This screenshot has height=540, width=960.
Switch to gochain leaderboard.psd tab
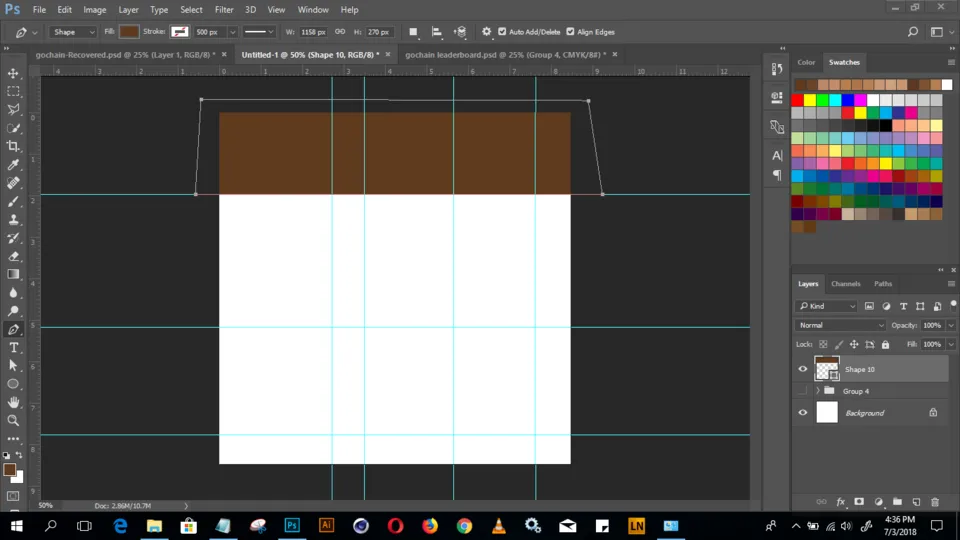pos(506,54)
